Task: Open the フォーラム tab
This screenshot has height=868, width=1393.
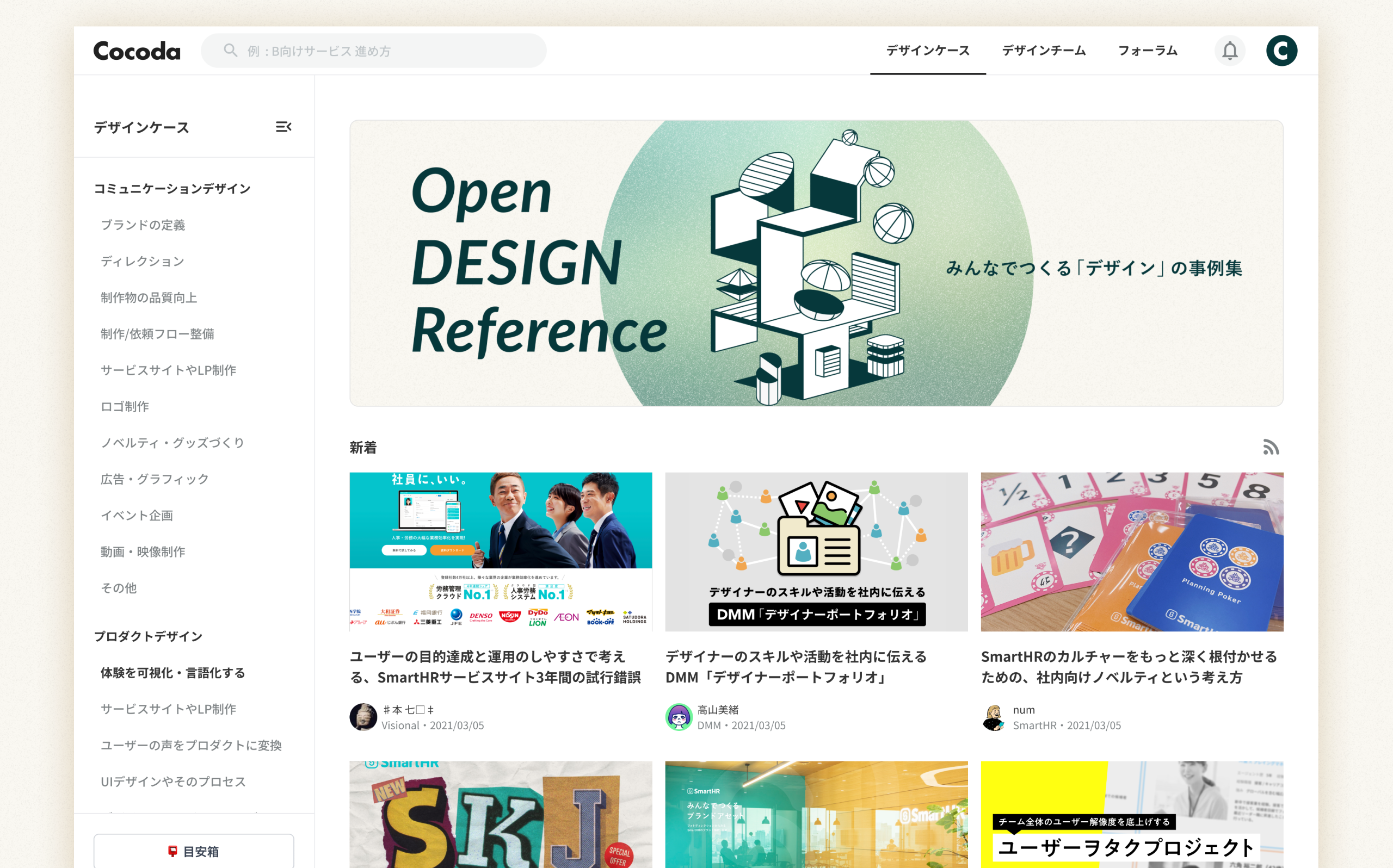Action: click(x=1147, y=51)
